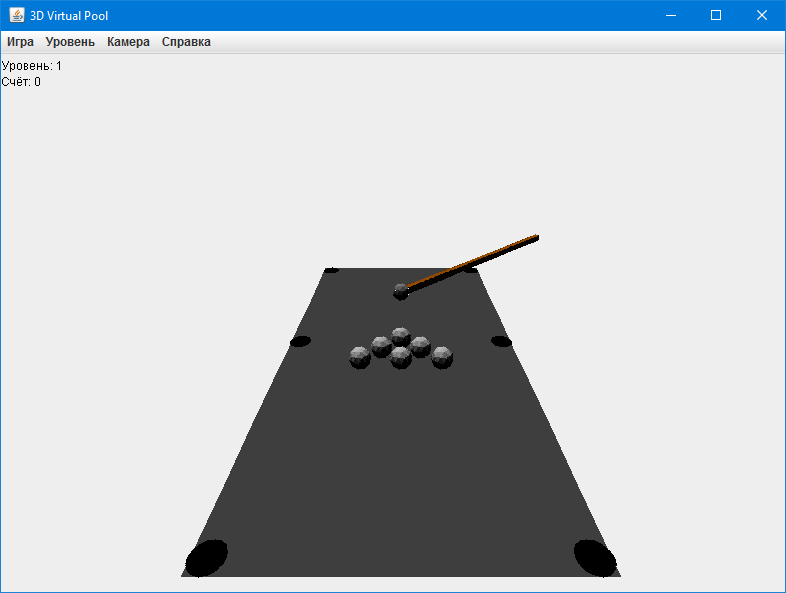
Task: Minimize the 3D Virtual Pool window
Action: pyautogui.click(x=671, y=16)
